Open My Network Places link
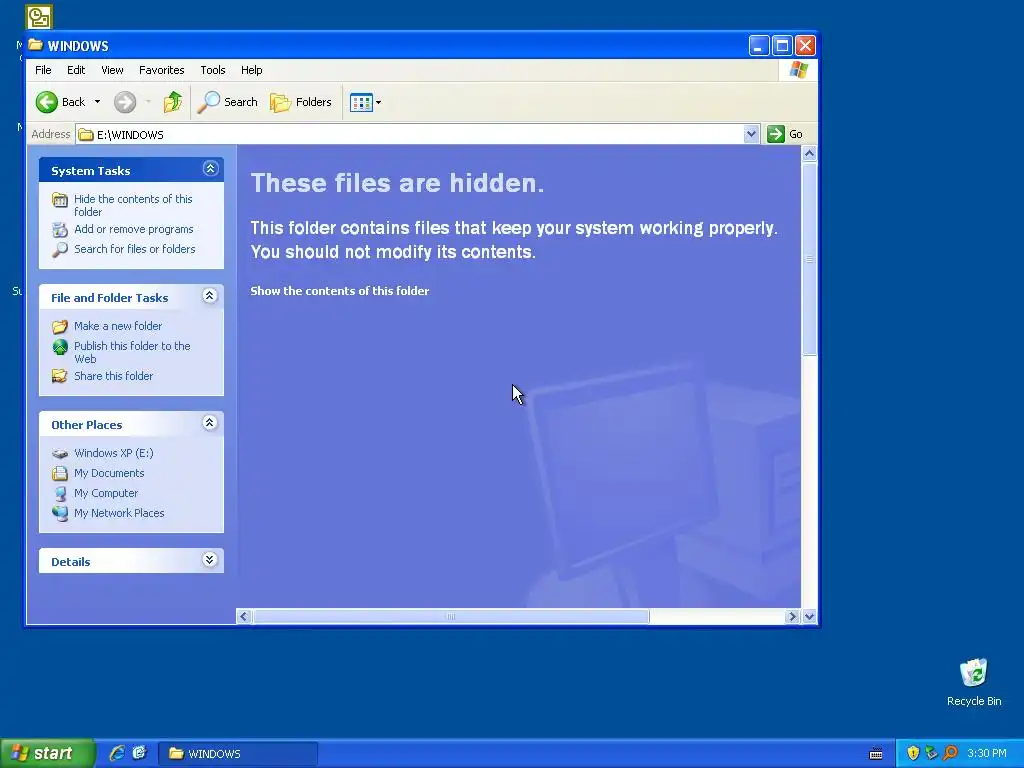 (x=119, y=513)
